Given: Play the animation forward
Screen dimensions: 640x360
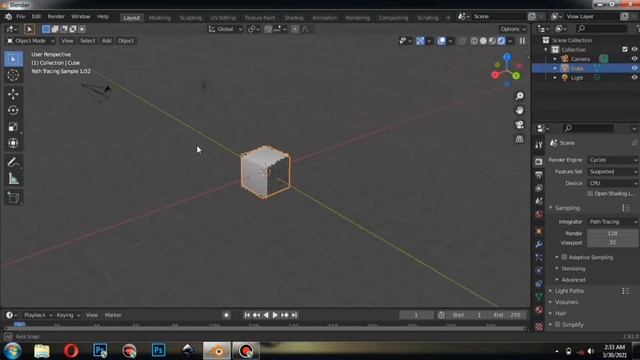Looking at the screenshot, I should (275, 315).
